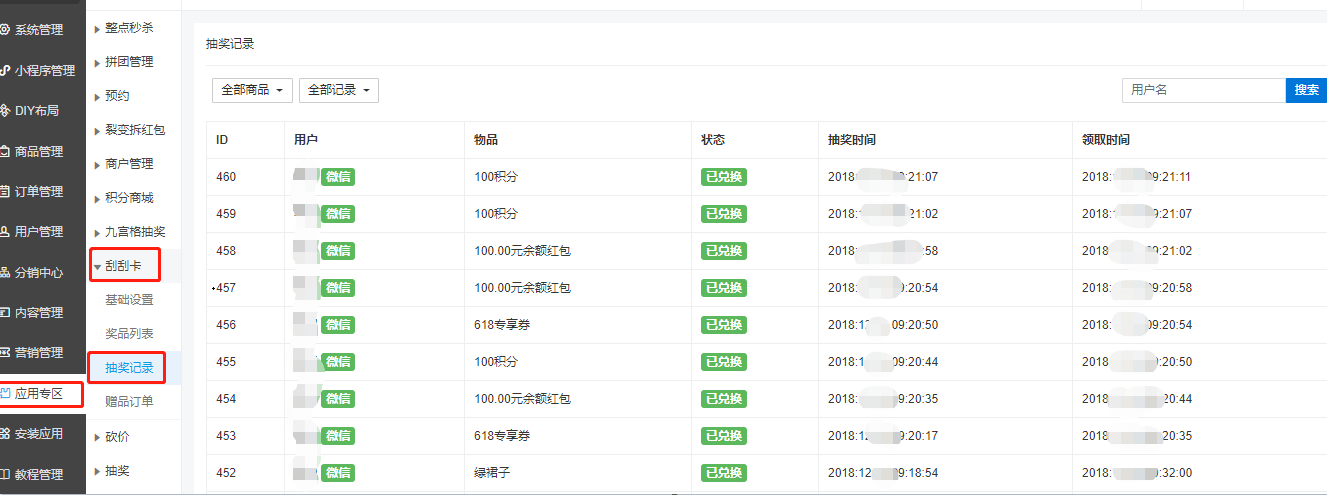
Task: Open 奖品列表 under 刮刮卡
Action: click(x=130, y=334)
